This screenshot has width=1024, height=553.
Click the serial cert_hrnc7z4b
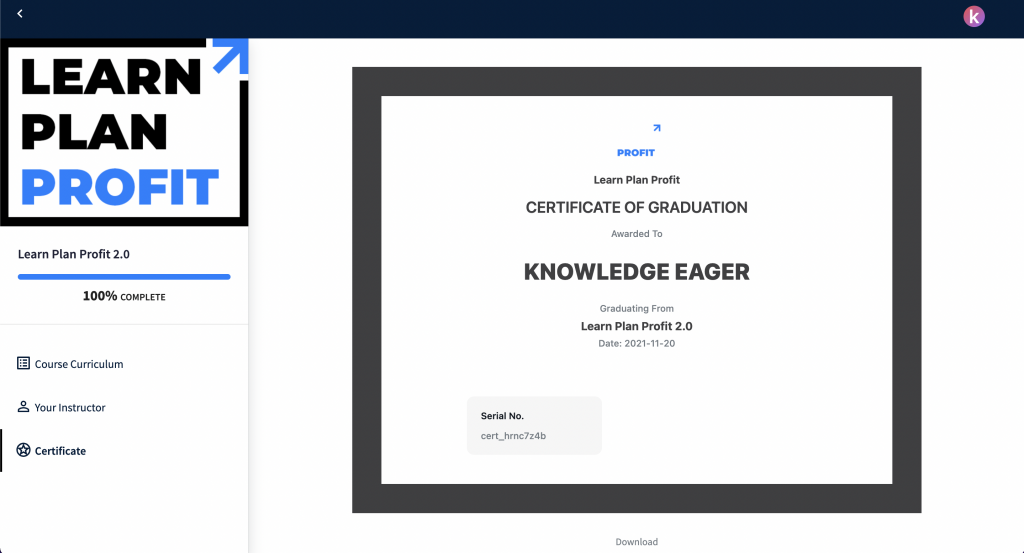click(513, 436)
